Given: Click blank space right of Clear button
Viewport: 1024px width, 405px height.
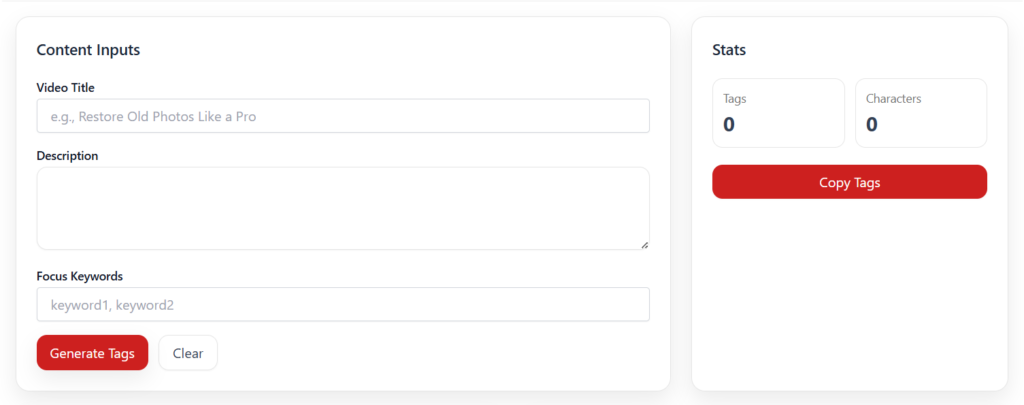Looking at the screenshot, I should click(430, 353).
